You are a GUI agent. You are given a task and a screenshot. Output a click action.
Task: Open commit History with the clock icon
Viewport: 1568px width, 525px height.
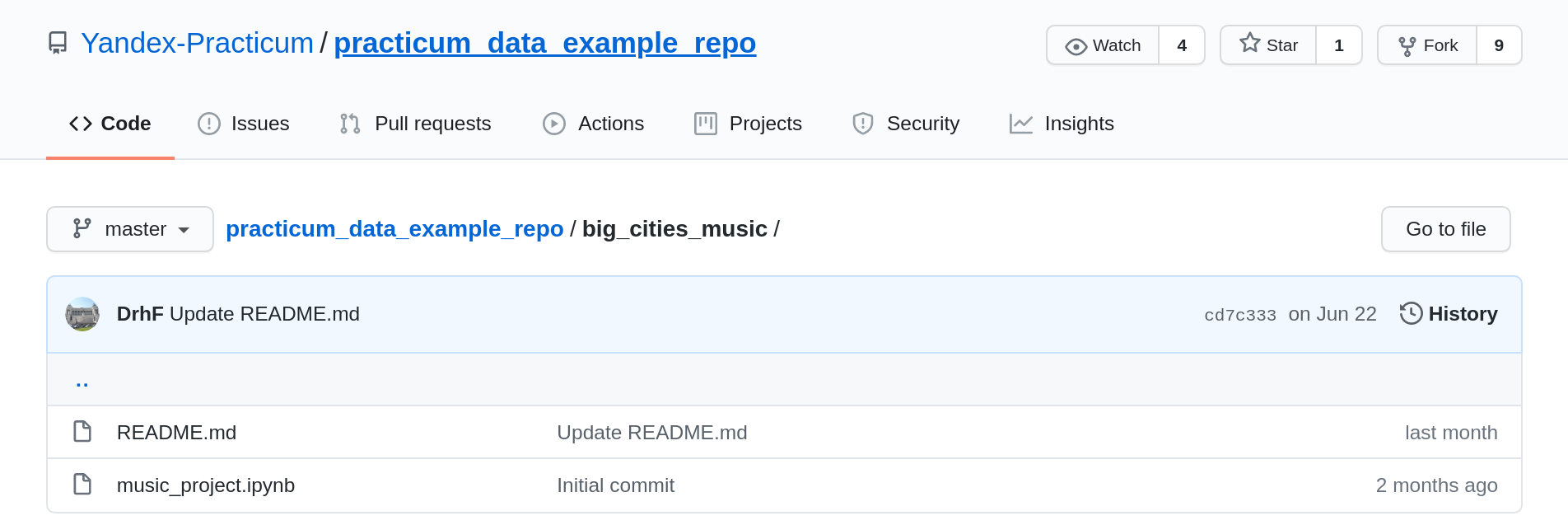coord(1449,314)
